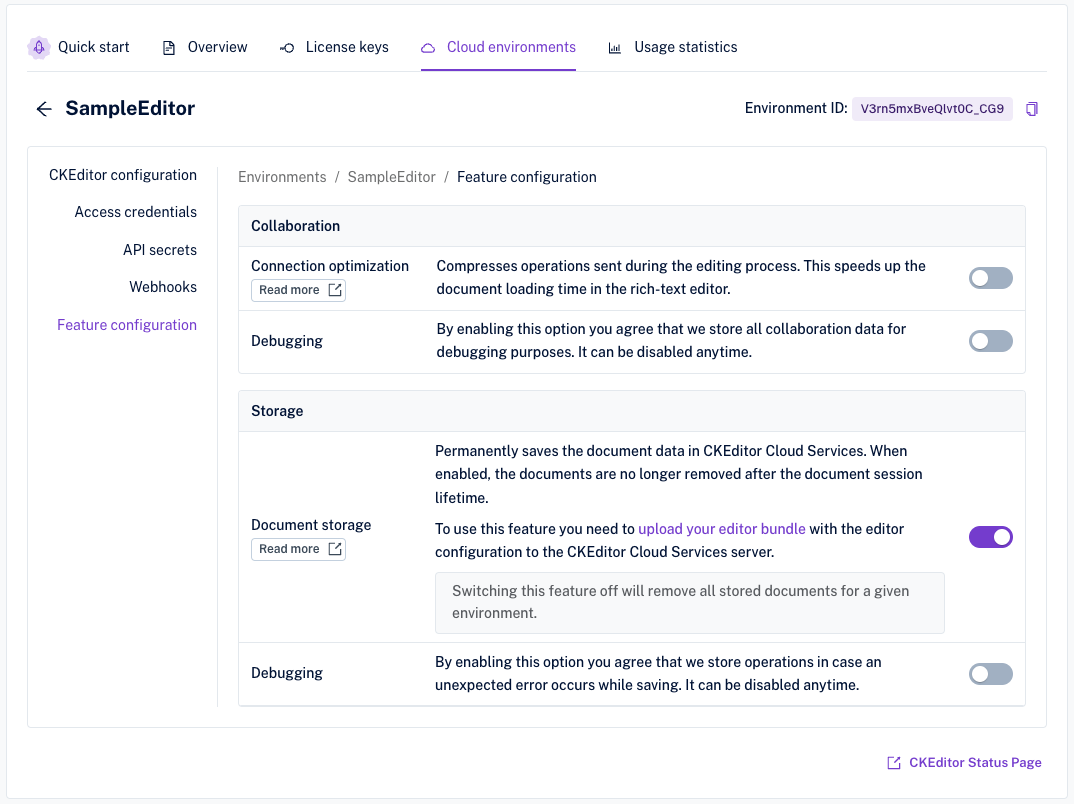Select API secrets in the sidebar
The height and width of the screenshot is (804, 1074).
[x=160, y=250]
